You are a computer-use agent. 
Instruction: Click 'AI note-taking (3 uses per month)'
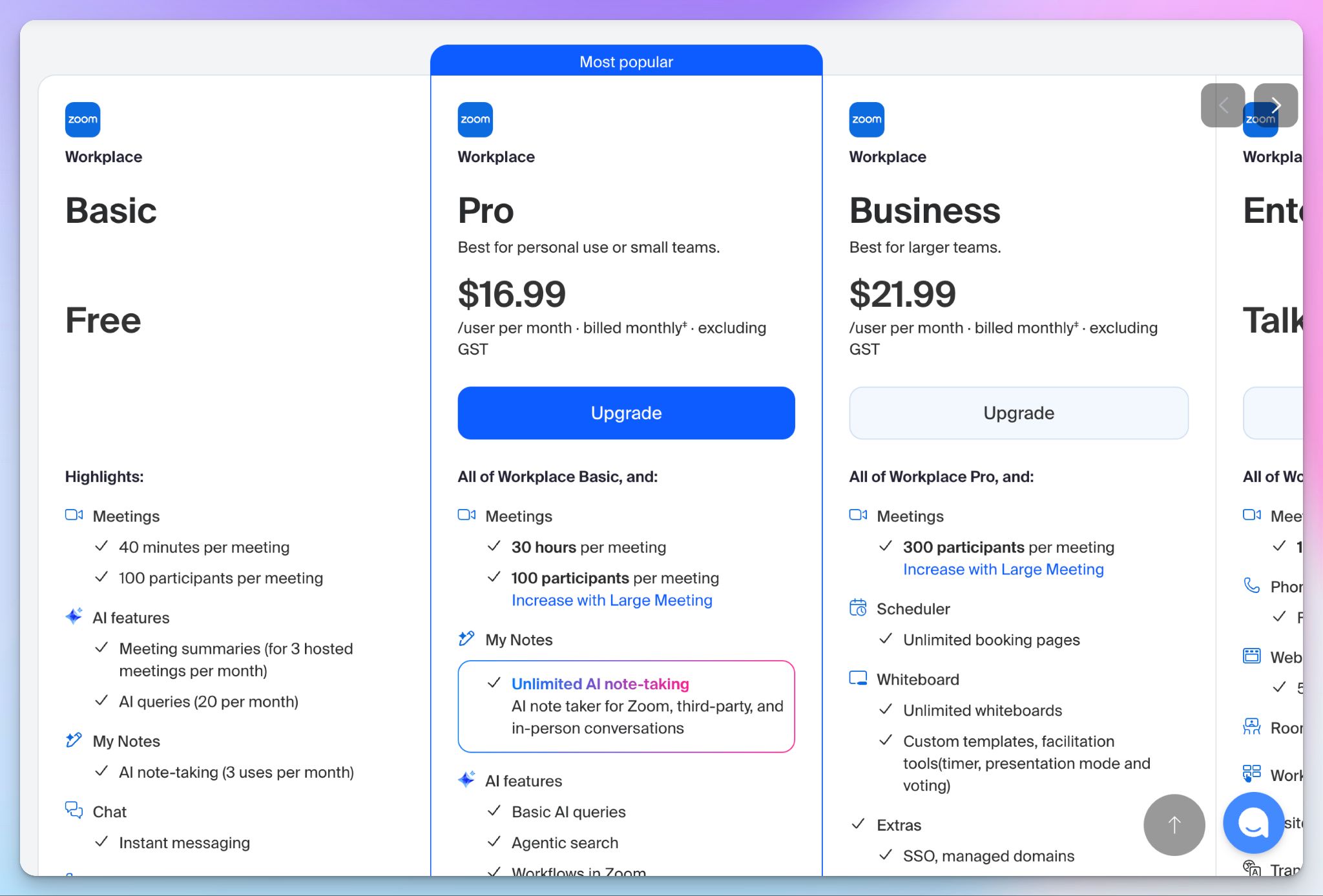(x=236, y=772)
